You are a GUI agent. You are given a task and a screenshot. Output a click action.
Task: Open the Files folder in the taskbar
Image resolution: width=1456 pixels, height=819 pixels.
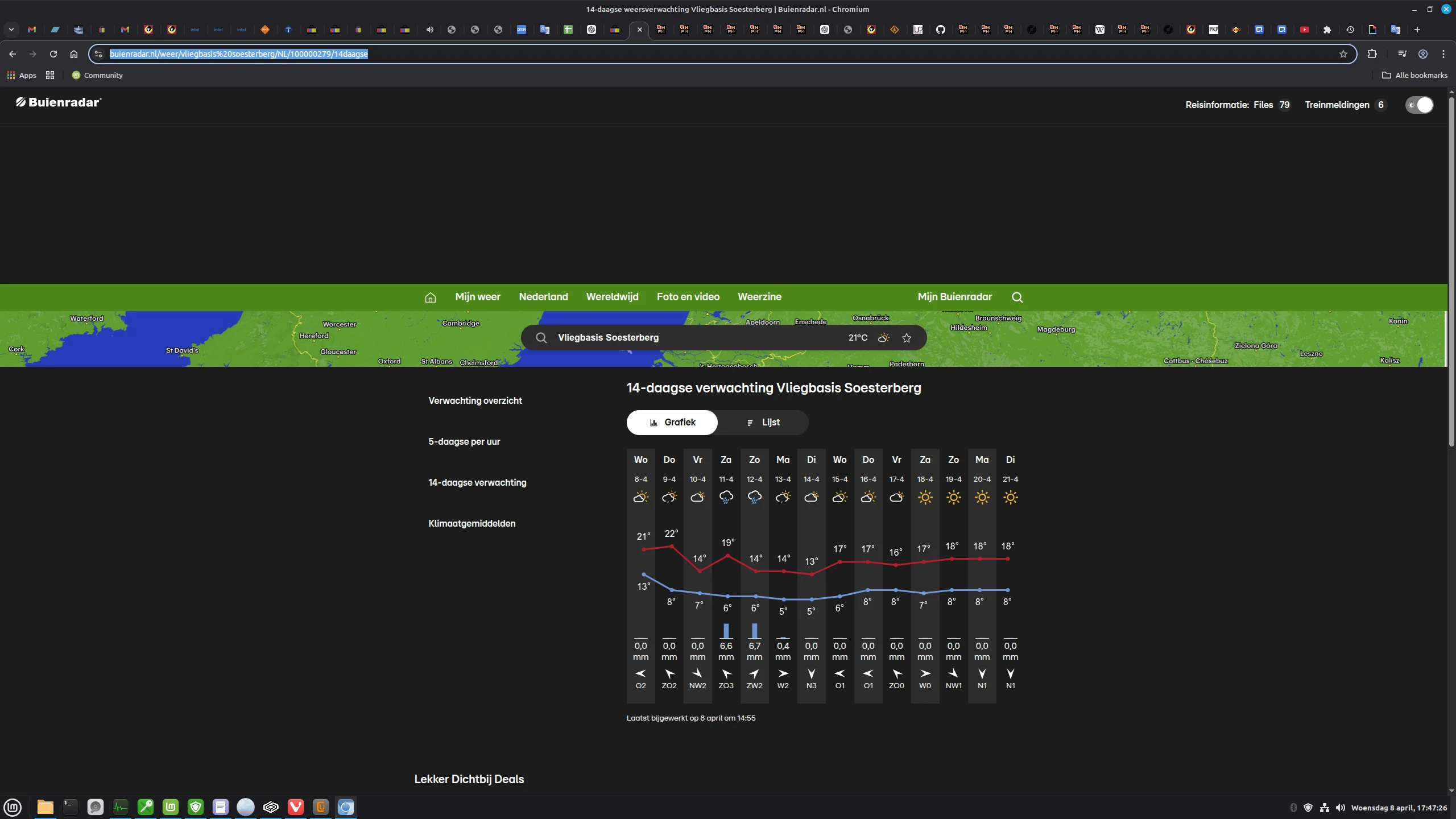click(45, 806)
